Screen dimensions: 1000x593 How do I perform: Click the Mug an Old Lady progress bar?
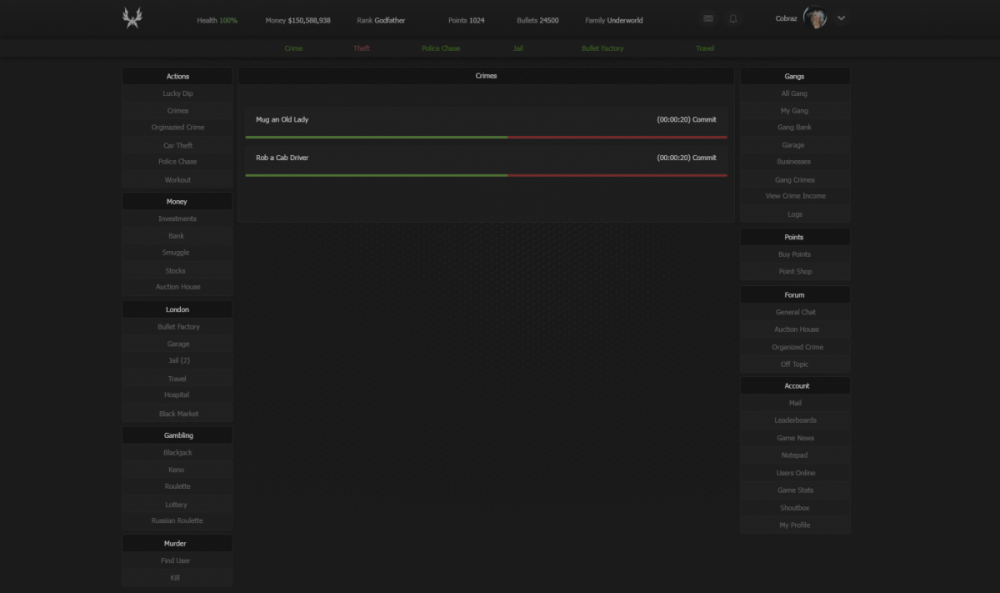pyautogui.click(x=486, y=137)
